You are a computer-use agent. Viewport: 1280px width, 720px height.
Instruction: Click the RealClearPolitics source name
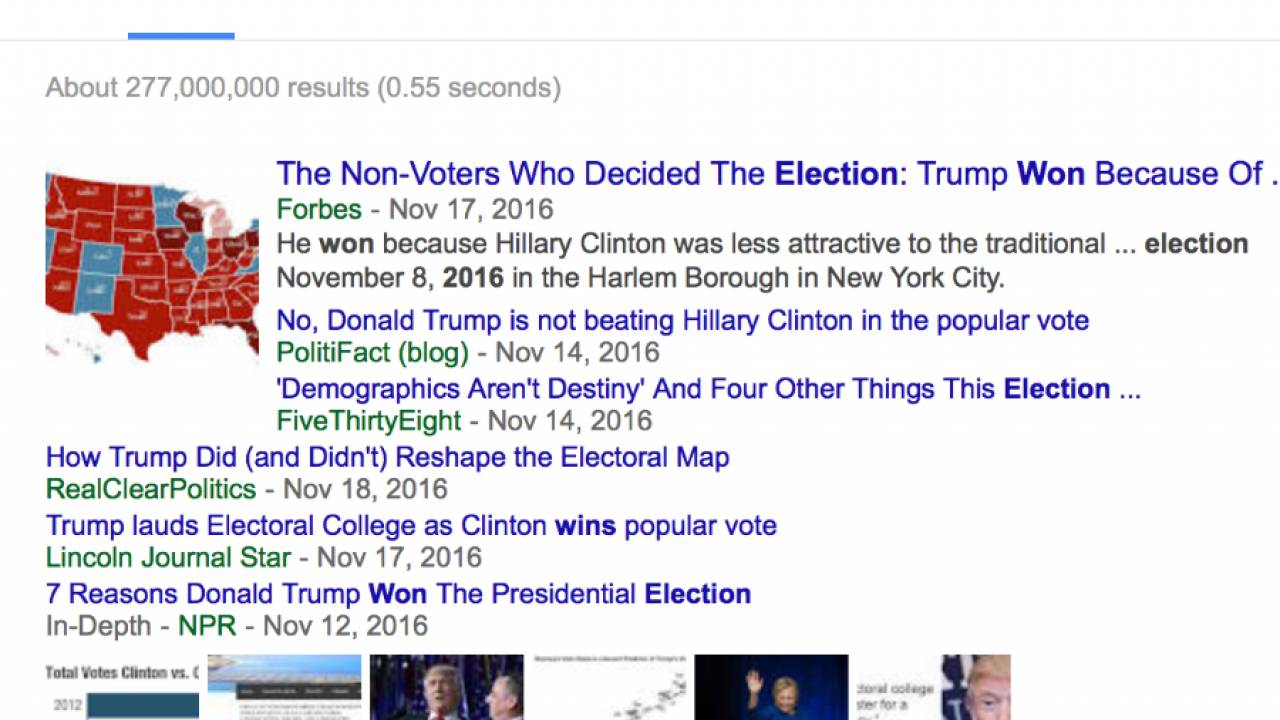pyautogui.click(x=151, y=489)
